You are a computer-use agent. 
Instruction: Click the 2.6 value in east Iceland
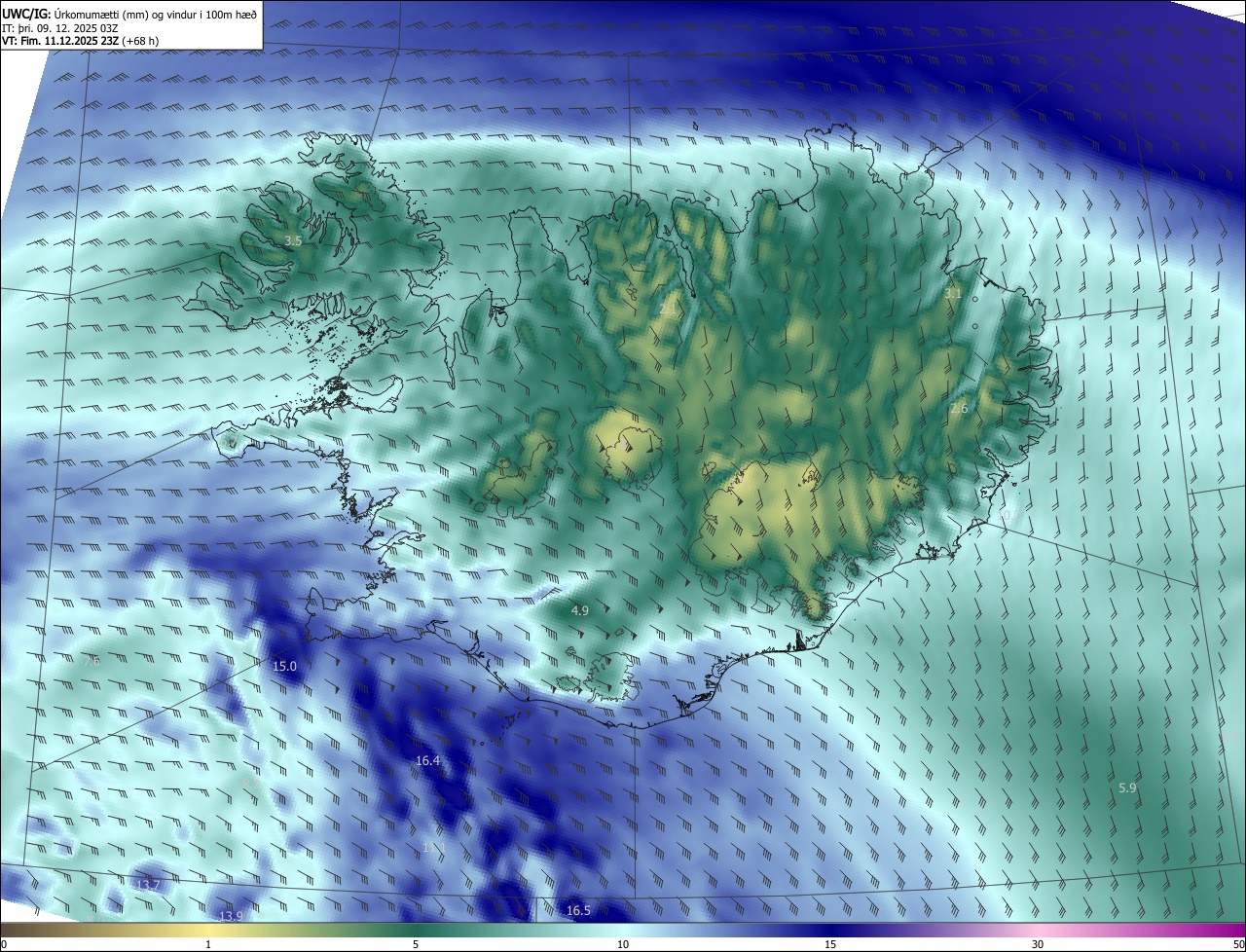pos(959,408)
